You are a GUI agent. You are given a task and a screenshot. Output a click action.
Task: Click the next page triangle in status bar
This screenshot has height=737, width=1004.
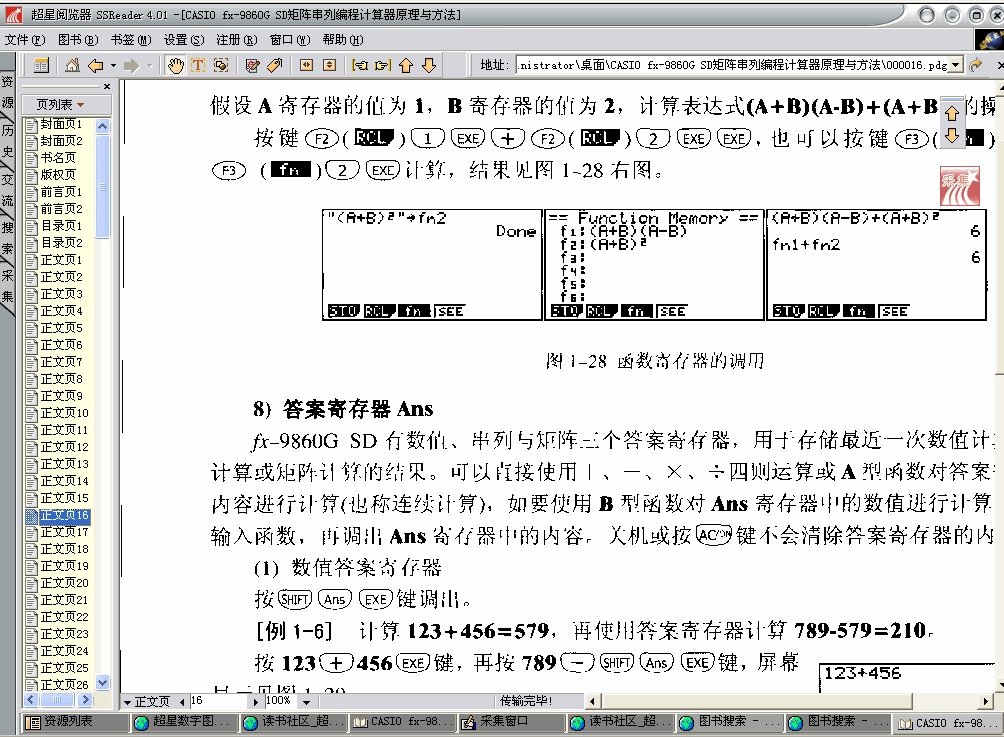click(256, 702)
